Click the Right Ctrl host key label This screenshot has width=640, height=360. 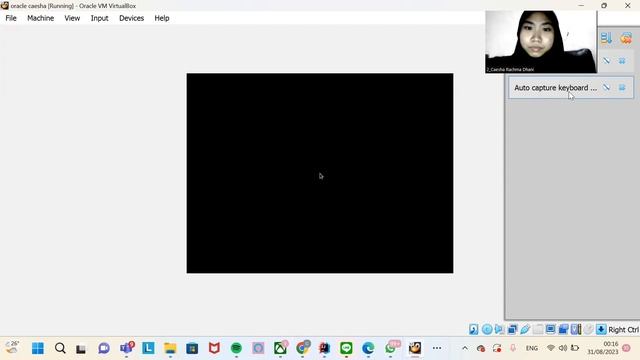click(623, 329)
